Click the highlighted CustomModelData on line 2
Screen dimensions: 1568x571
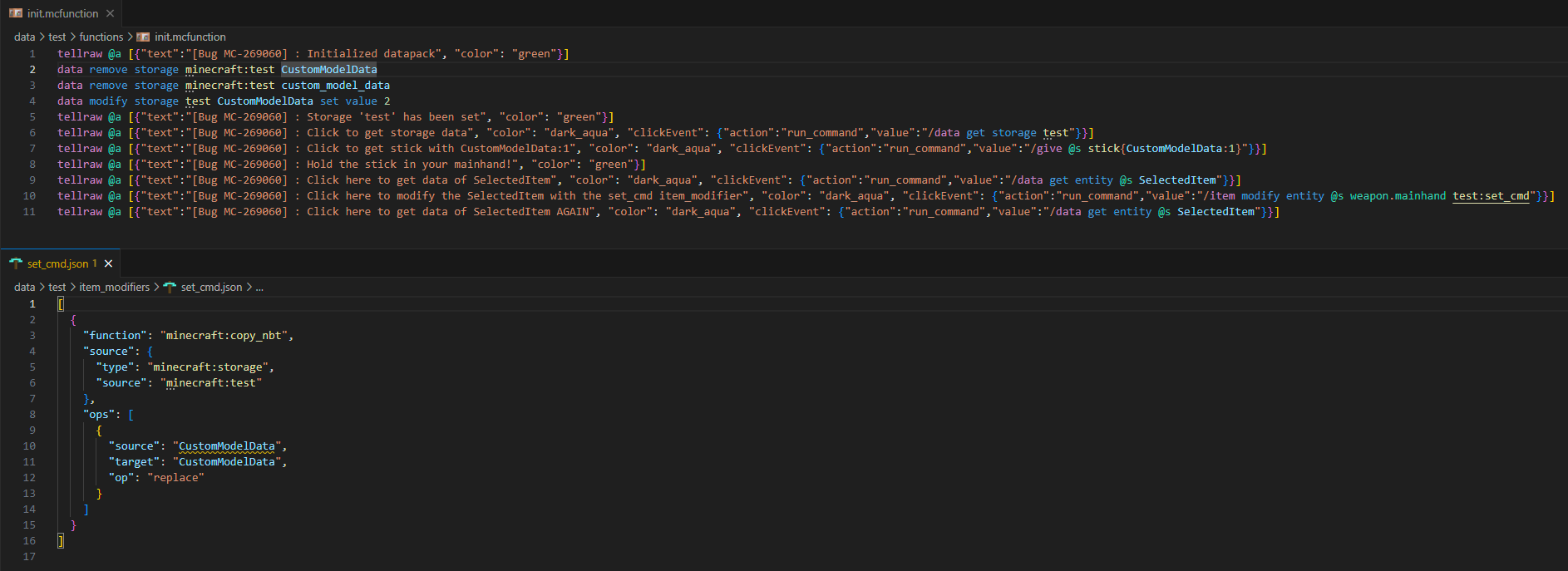coord(328,70)
